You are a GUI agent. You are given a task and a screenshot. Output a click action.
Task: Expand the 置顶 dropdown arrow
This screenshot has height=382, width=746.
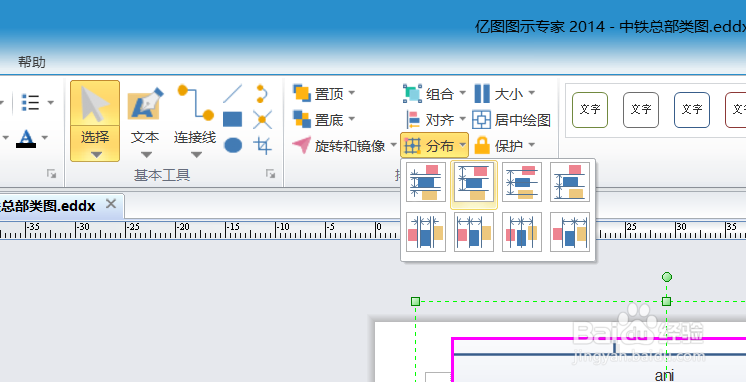tap(352, 93)
